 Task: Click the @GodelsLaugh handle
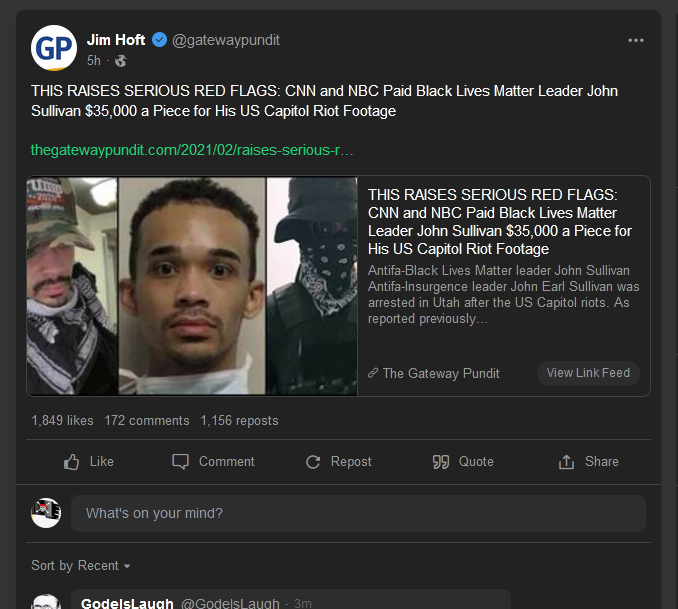click(x=230, y=603)
